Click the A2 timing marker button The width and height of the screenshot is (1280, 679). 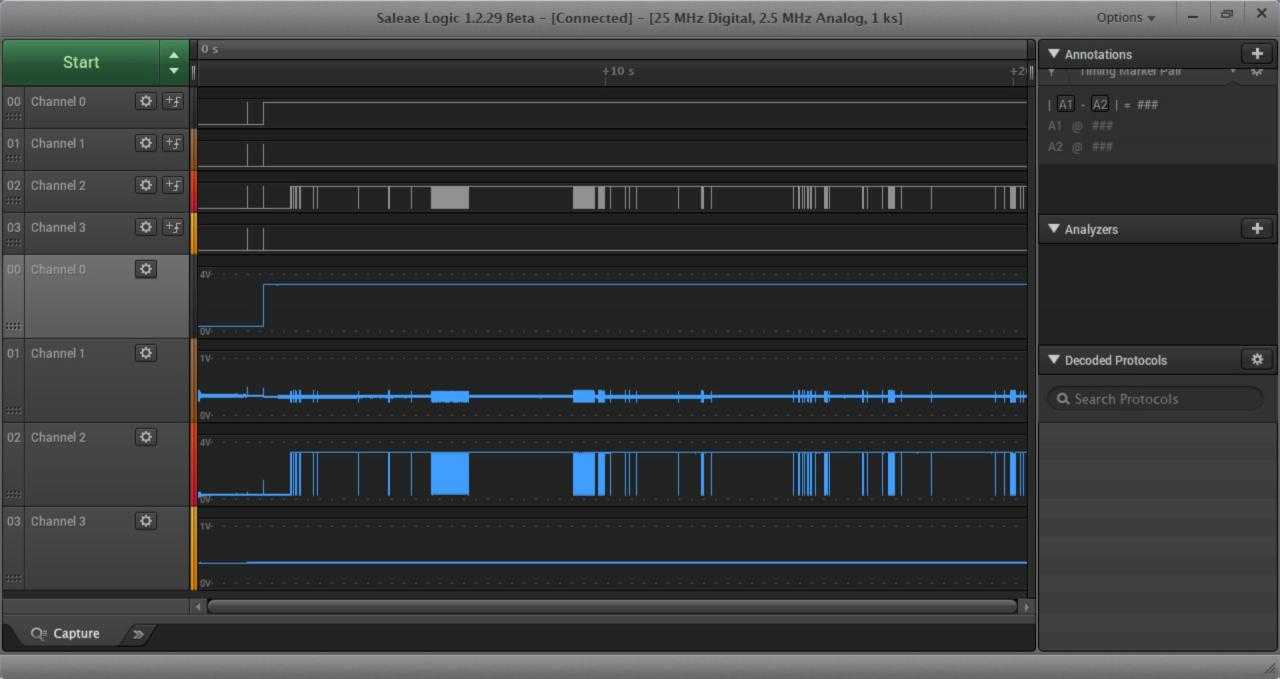(x=1100, y=105)
